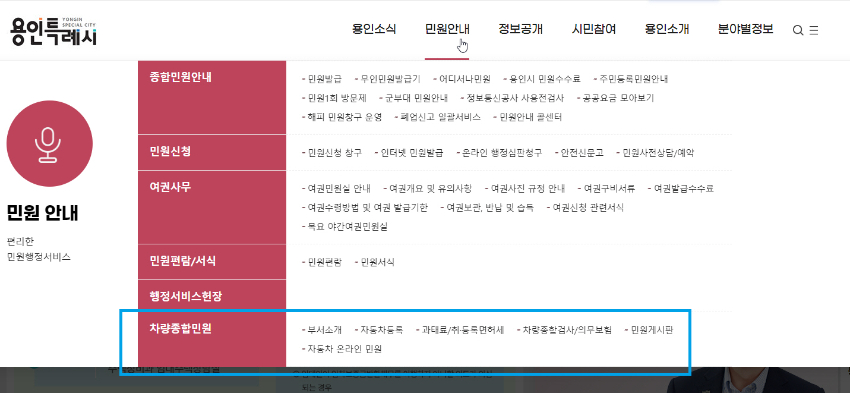Screen dimensions: 850x393
Task: Open the 무인민원발급기 link
Action: tap(390, 79)
